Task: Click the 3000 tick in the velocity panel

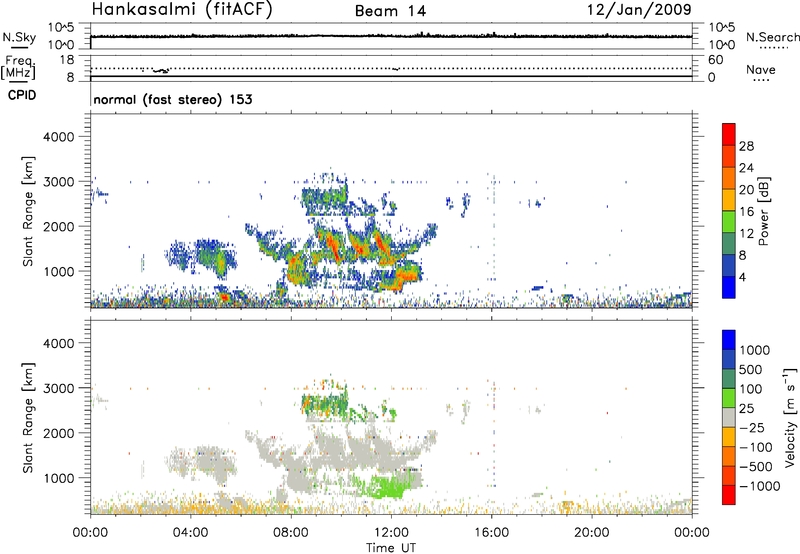Action: [59, 388]
